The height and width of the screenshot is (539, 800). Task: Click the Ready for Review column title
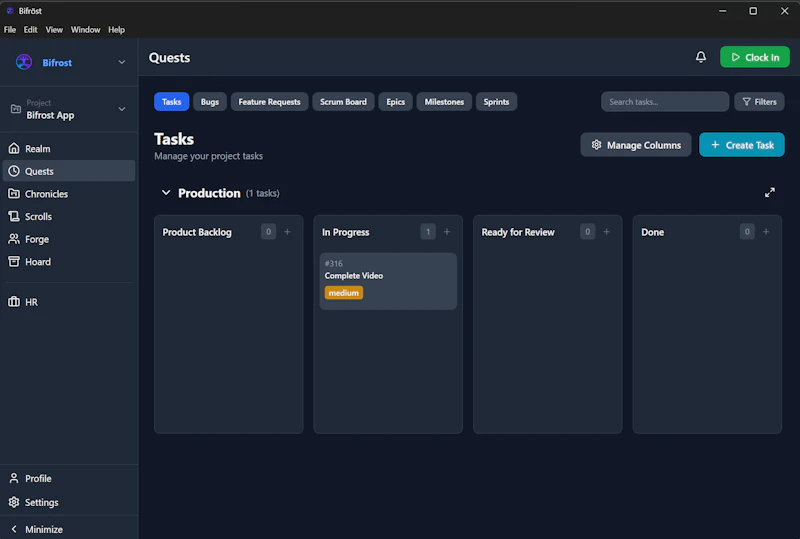tap(518, 232)
